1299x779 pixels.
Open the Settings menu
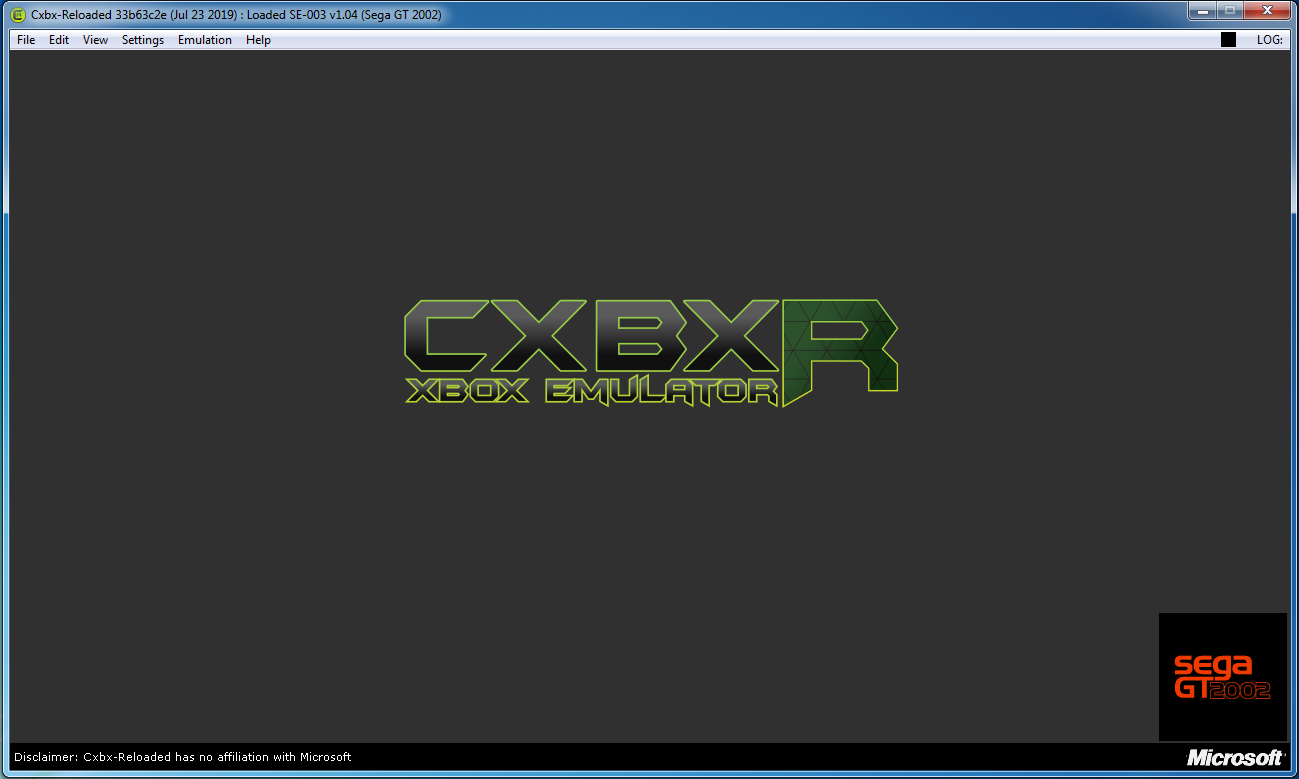click(143, 40)
